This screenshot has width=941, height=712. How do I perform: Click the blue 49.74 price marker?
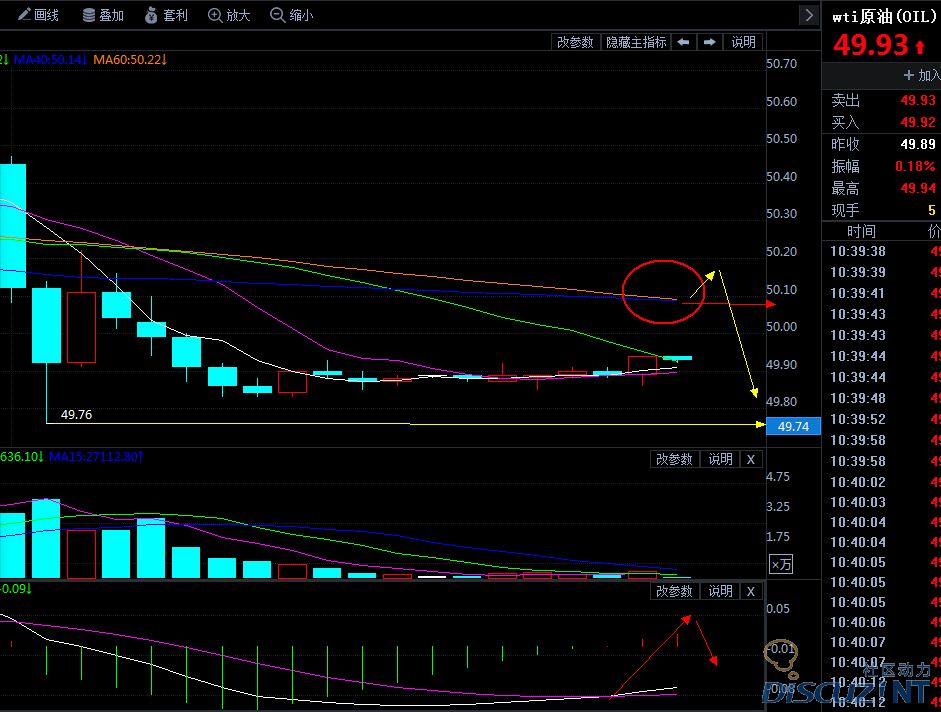coord(793,427)
